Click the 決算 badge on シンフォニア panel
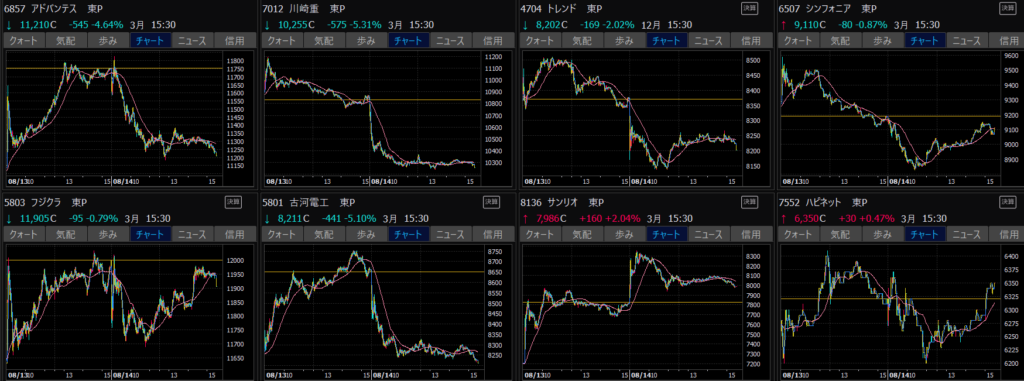1024x381 pixels. click(1009, 8)
